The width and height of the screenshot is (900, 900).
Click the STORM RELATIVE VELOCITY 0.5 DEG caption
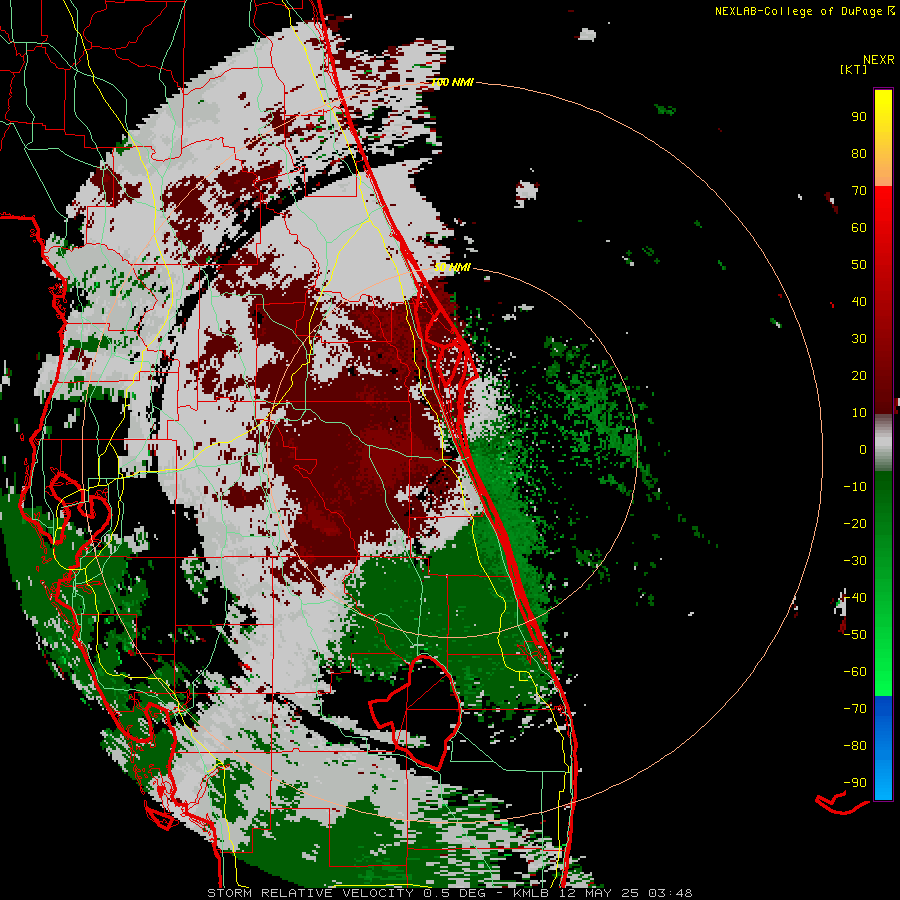(x=346, y=893)
